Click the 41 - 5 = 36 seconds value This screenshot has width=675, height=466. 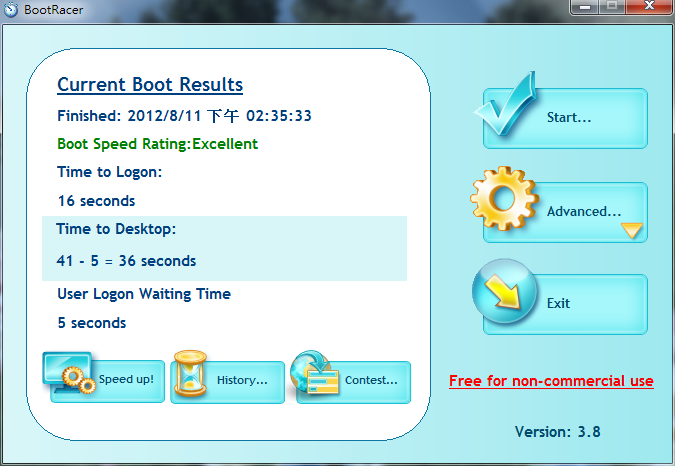(x=126, y=261)
